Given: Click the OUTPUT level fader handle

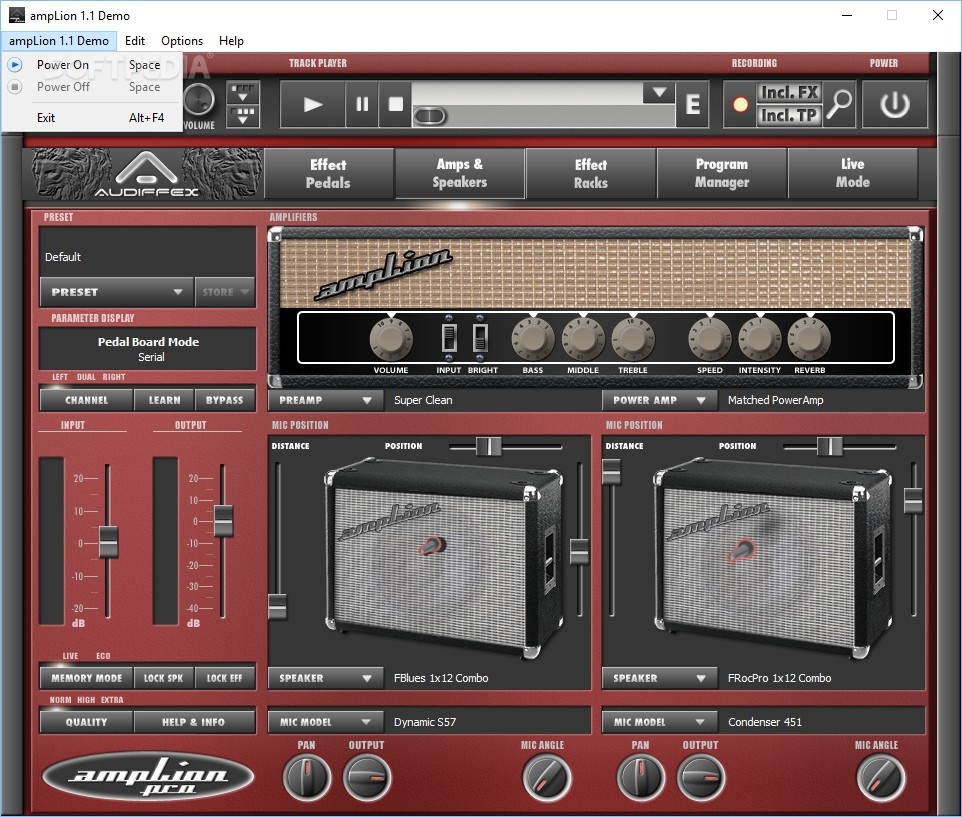Looking at the screenshot, I should (223, 521).
